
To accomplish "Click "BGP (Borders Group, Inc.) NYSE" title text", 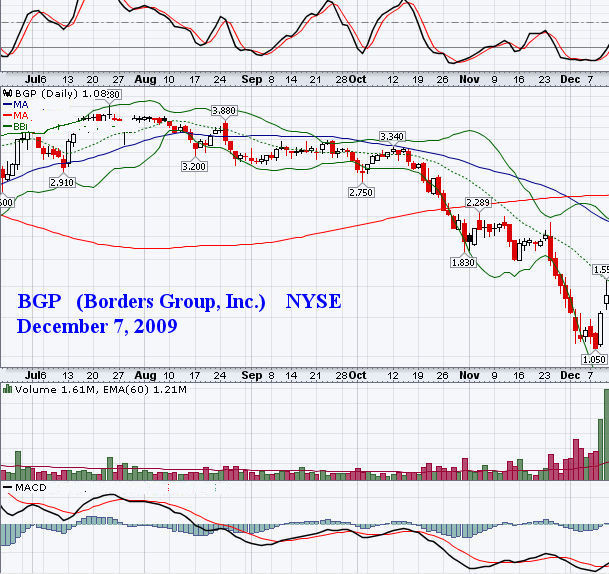I will (x=179, y=301).
